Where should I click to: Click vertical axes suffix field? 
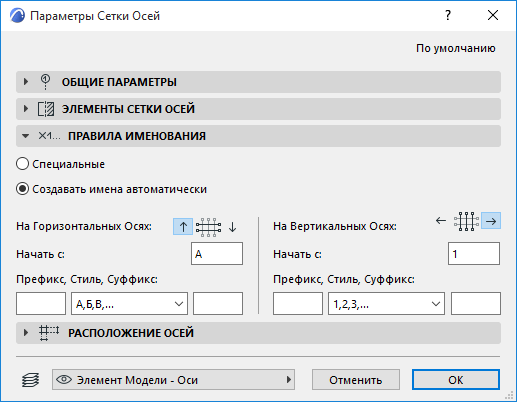click(x=476, y=304)
